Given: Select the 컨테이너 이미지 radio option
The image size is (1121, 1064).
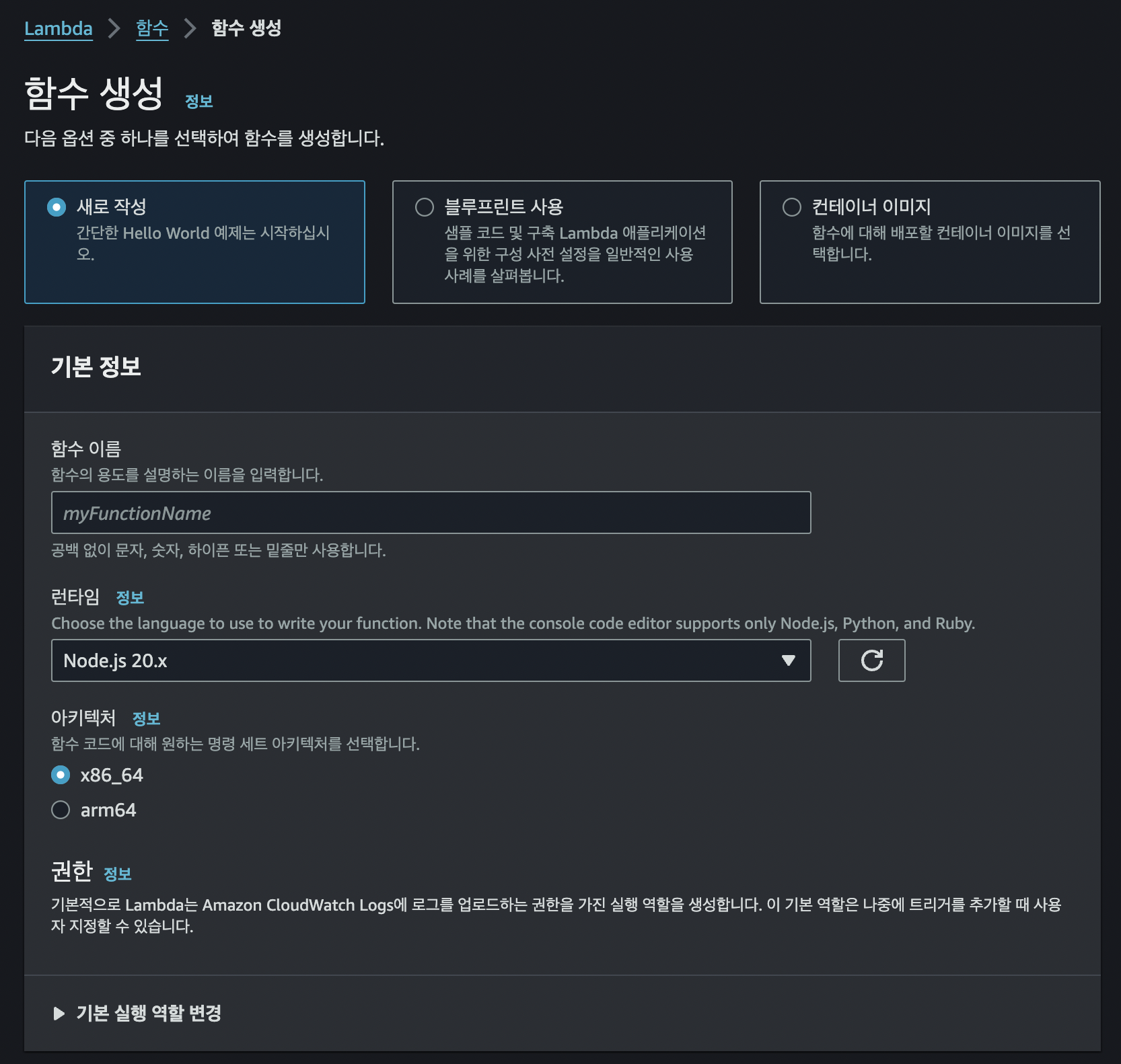Looking at the screenshot, I should click(x=792, y=207).
